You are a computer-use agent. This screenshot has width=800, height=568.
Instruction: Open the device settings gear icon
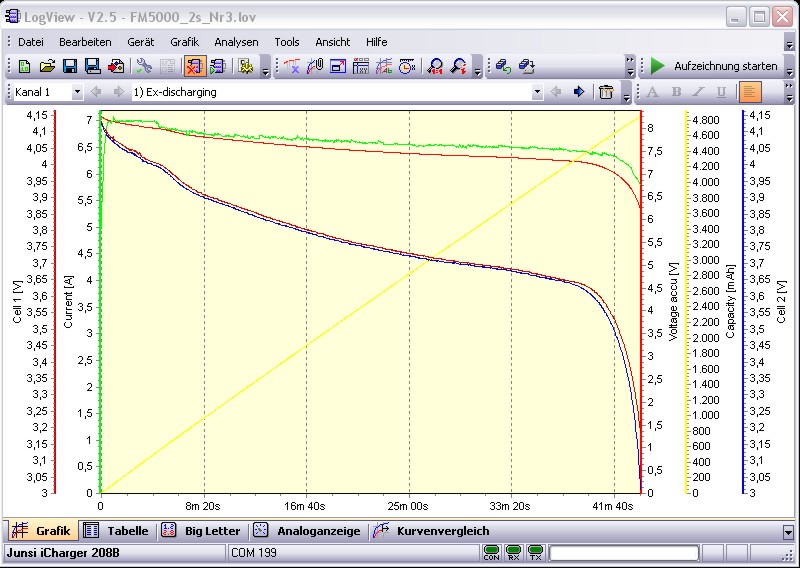tap(246, 66)
